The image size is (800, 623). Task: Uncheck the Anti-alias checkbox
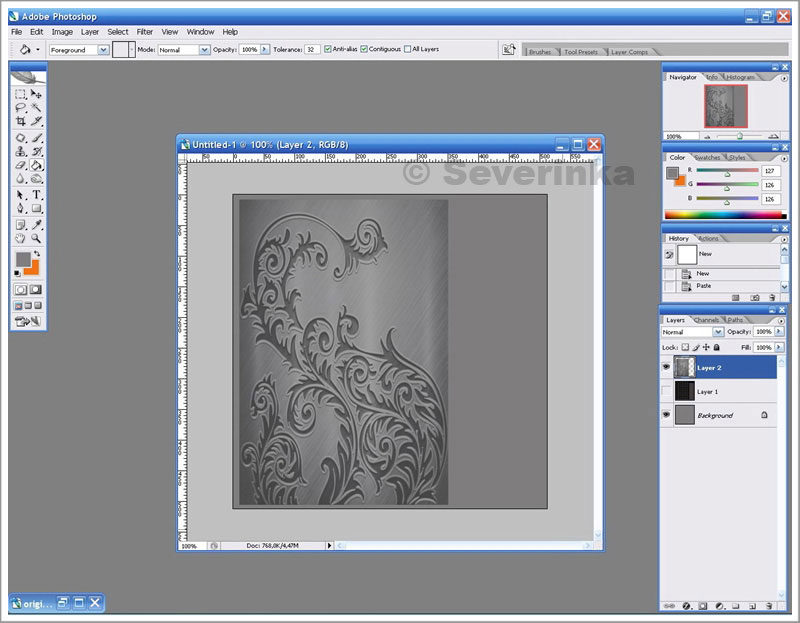pyautogui.click(x=329, y=49)
